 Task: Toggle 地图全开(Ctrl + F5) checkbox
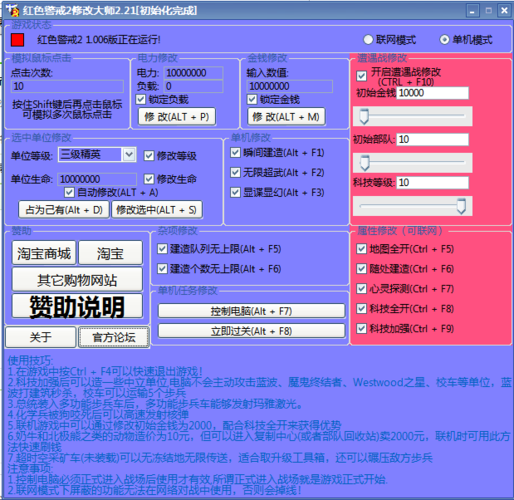[x=362, y=249]
